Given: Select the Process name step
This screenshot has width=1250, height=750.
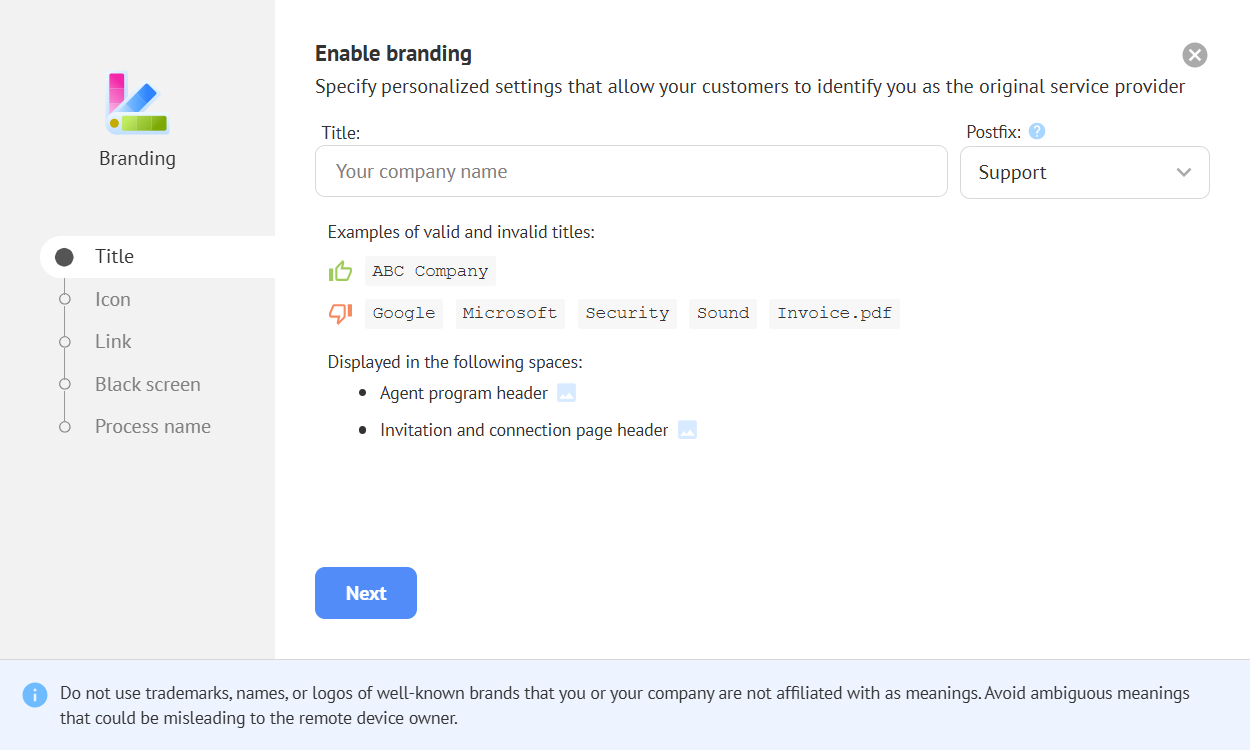Looking at the screenshot, I should (152, 427).
